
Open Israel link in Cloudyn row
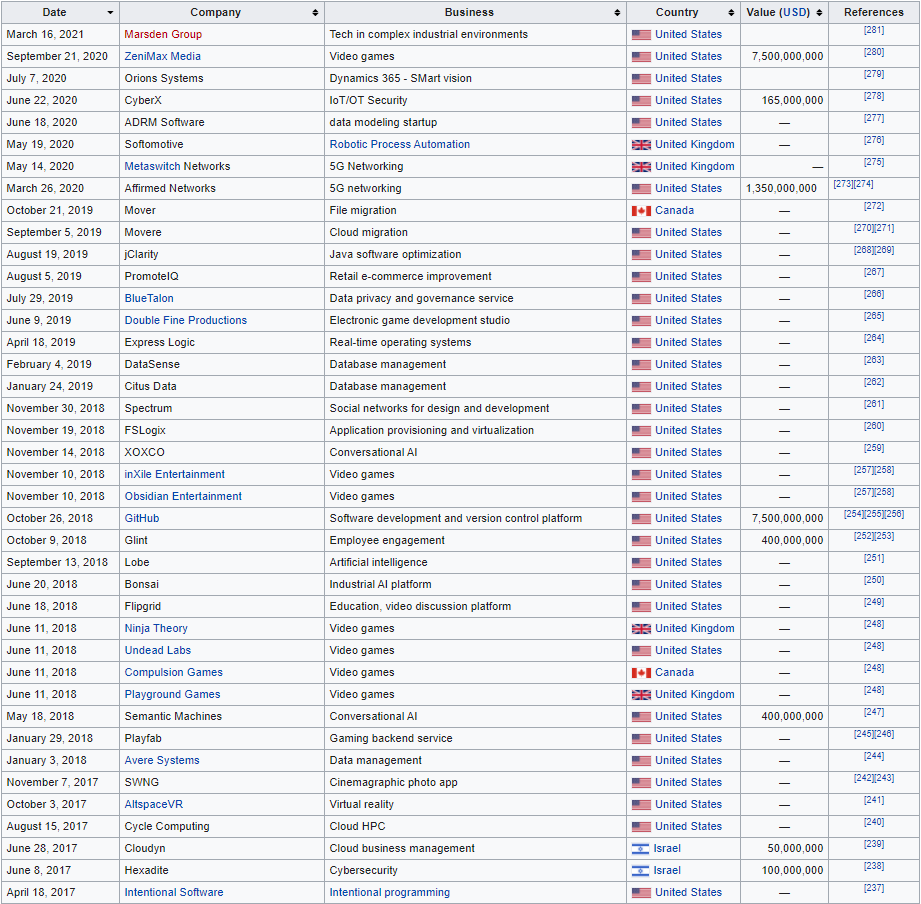(667, 848)
